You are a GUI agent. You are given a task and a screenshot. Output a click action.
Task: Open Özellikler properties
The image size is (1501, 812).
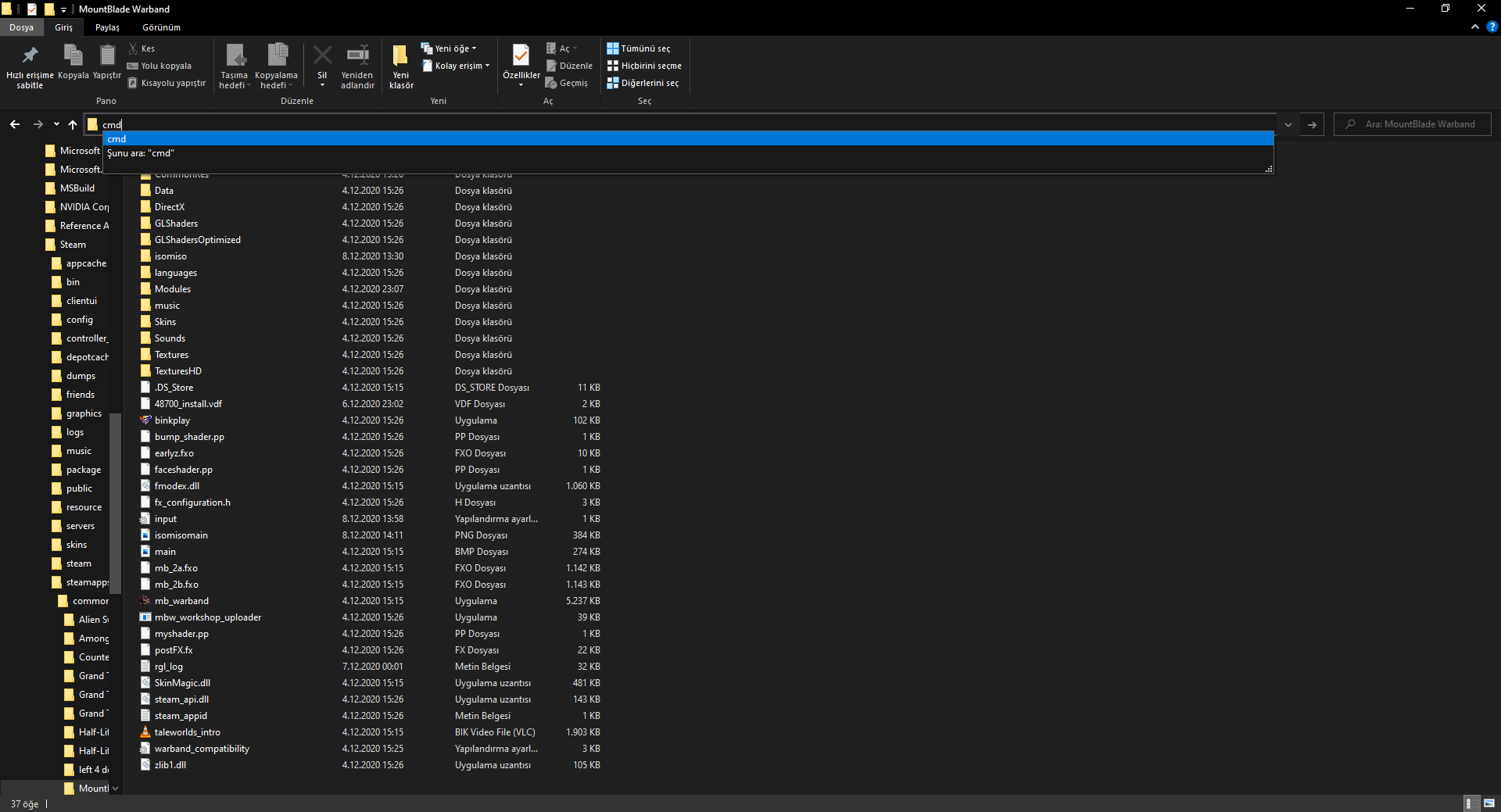521,66
